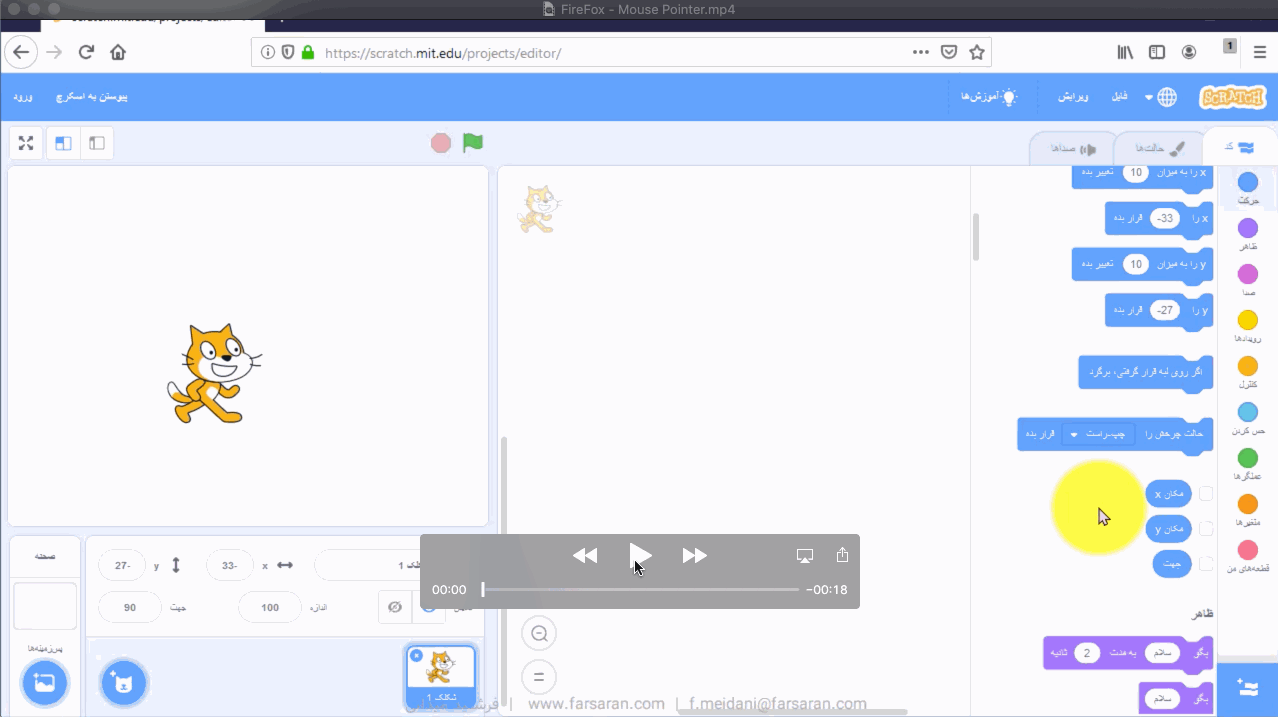Open the Firefox library icon
This screenshot has height=717, width=1278.
pyautogui.click(x=1125, y=52)
